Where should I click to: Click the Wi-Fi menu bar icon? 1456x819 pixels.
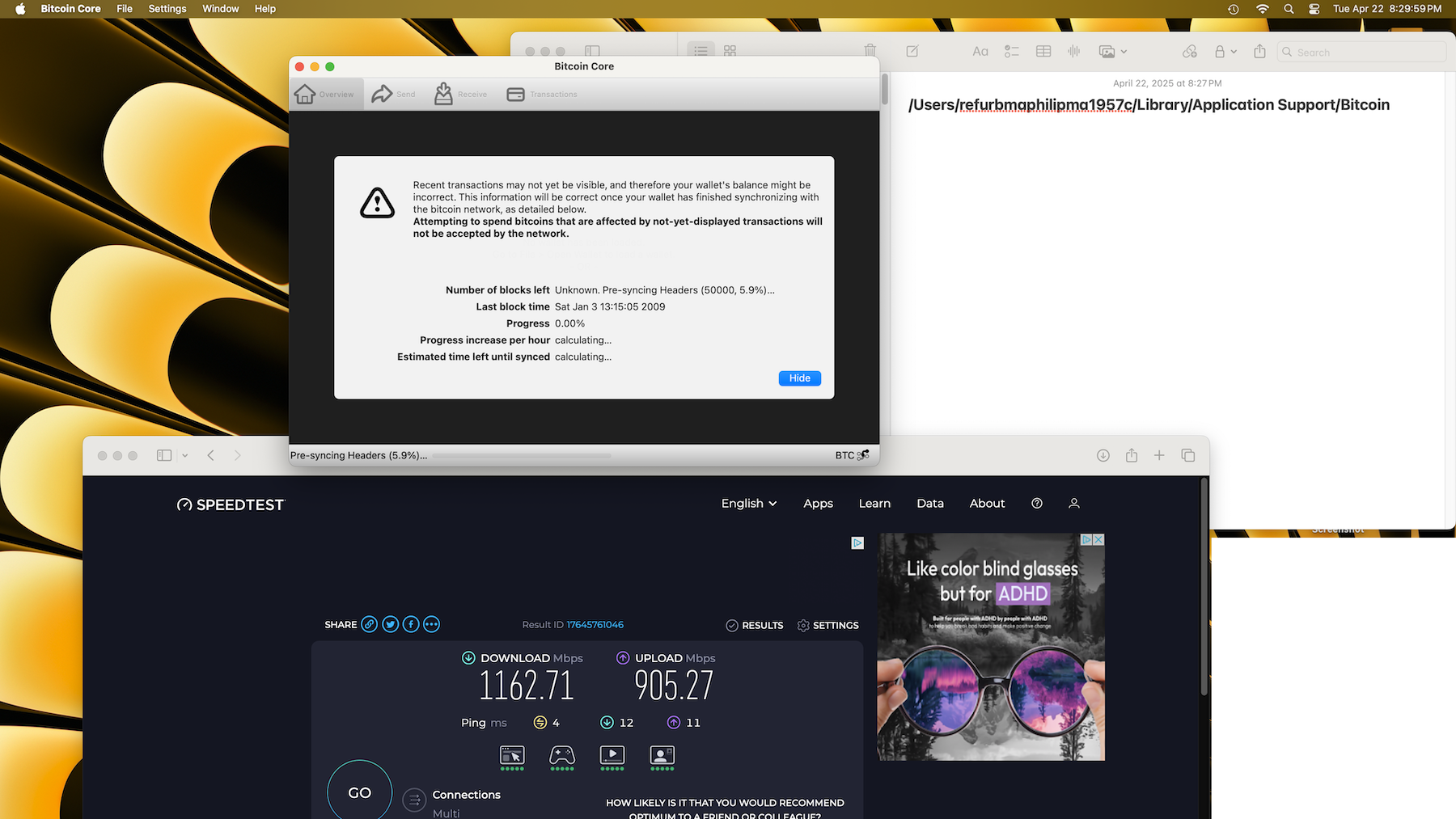click(x=1262, y=9)
